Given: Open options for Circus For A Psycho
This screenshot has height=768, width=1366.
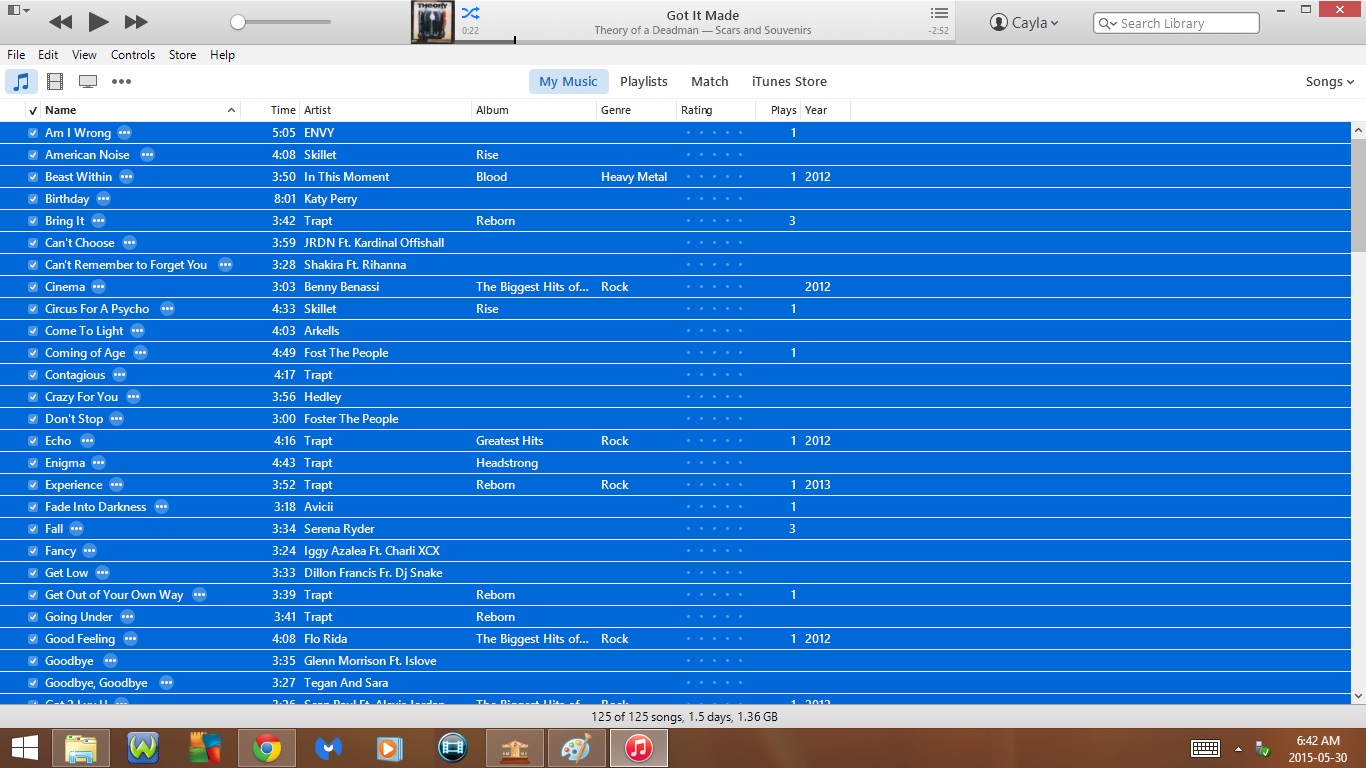Looking at the screenshot, I should tap(167, 309).
